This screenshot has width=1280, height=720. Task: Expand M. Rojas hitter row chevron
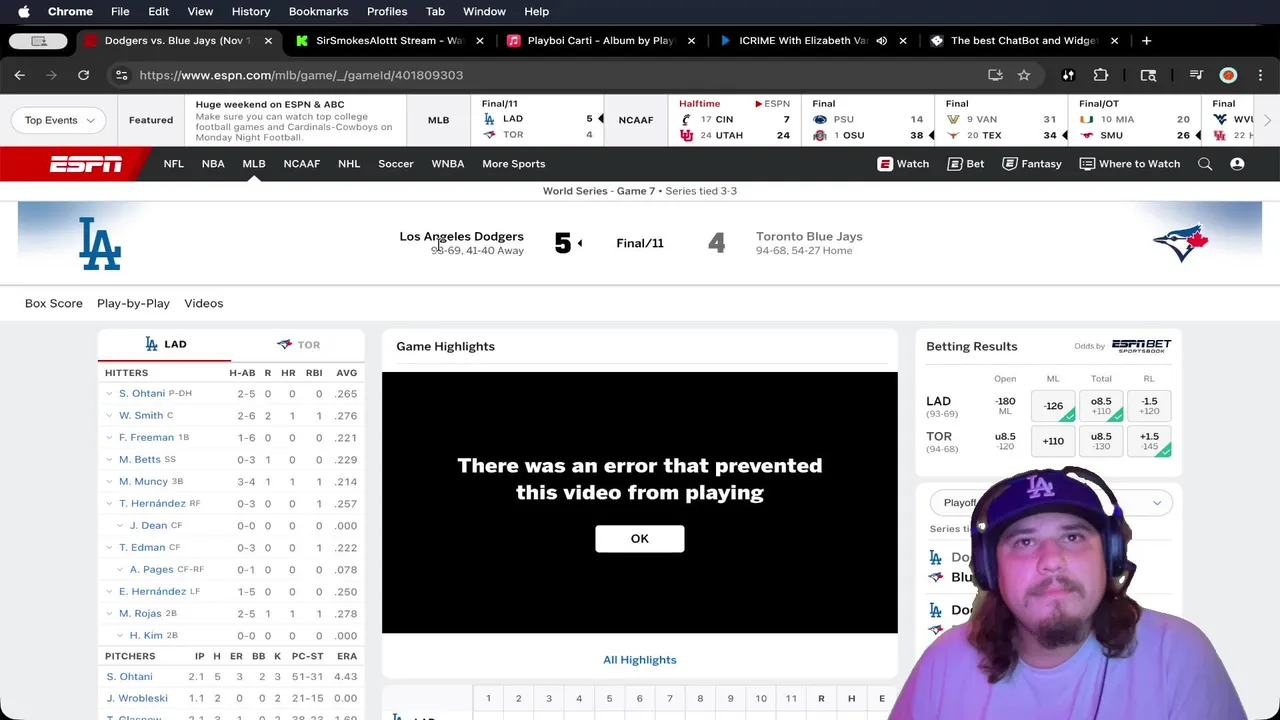click(109, 613)
